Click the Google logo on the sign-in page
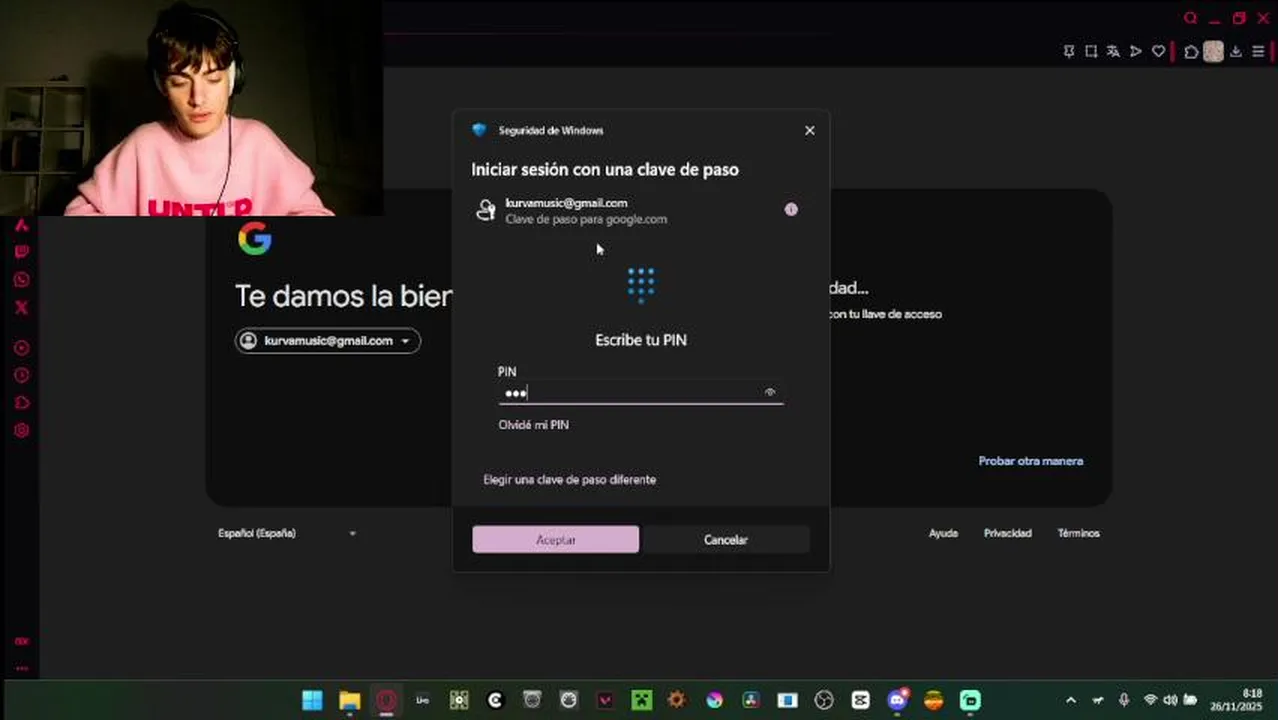Screen dimensions: 1278x720 coord(255,239)
